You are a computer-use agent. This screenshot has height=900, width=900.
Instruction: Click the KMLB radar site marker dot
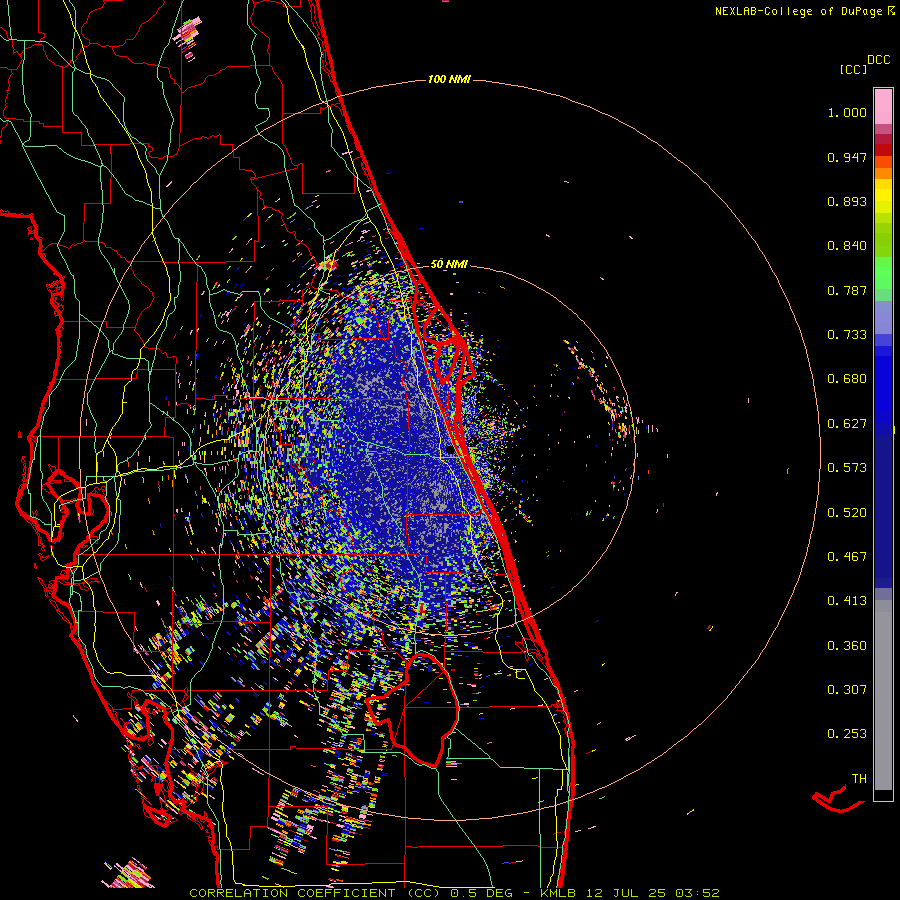pos(450,451)
